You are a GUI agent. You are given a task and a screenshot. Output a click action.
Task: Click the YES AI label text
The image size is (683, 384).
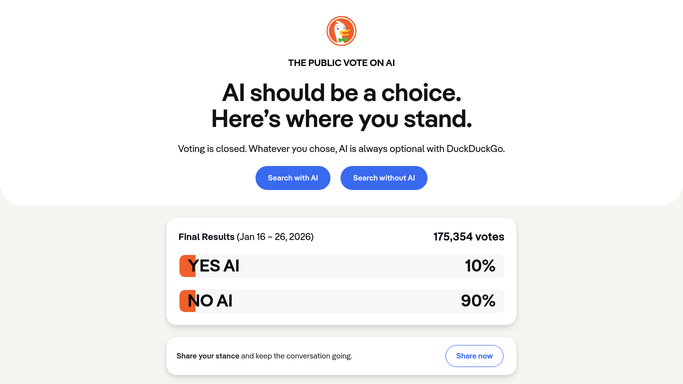pyautogui.click(x=213, y=266)
